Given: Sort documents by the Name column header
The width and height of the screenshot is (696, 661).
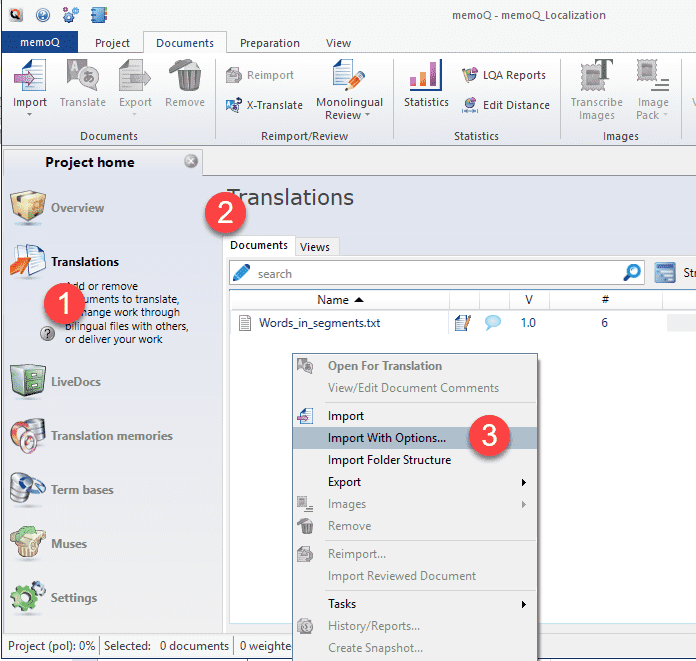Looking at the screenshot, I should pyautogui.click(x=340, y=300).
